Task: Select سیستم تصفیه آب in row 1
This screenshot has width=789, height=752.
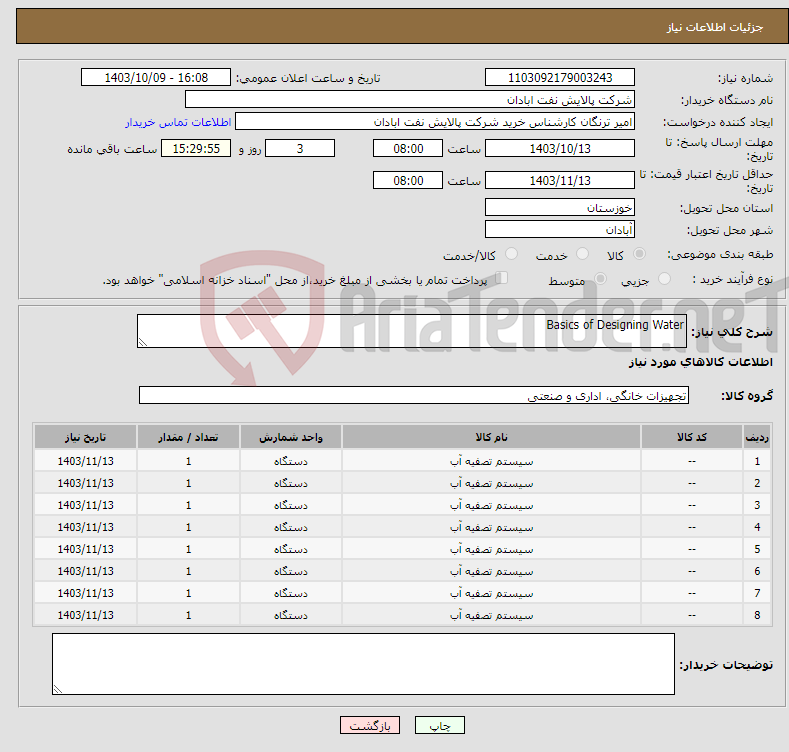Action: tap(491, 461)
